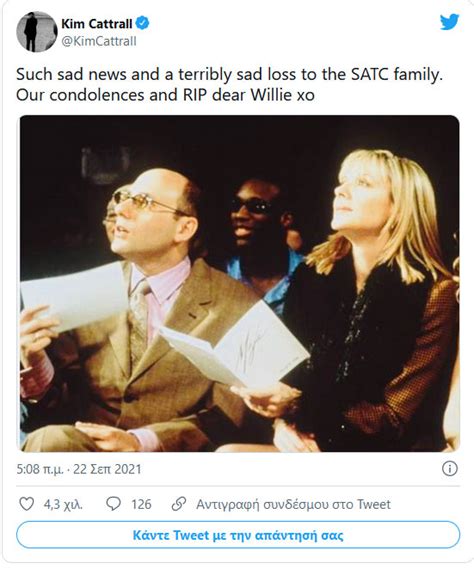Open Kim Cattrall's profile avatar
This screenshot has height=569, width=474.
pyautogui.click(x=37, y=32)
